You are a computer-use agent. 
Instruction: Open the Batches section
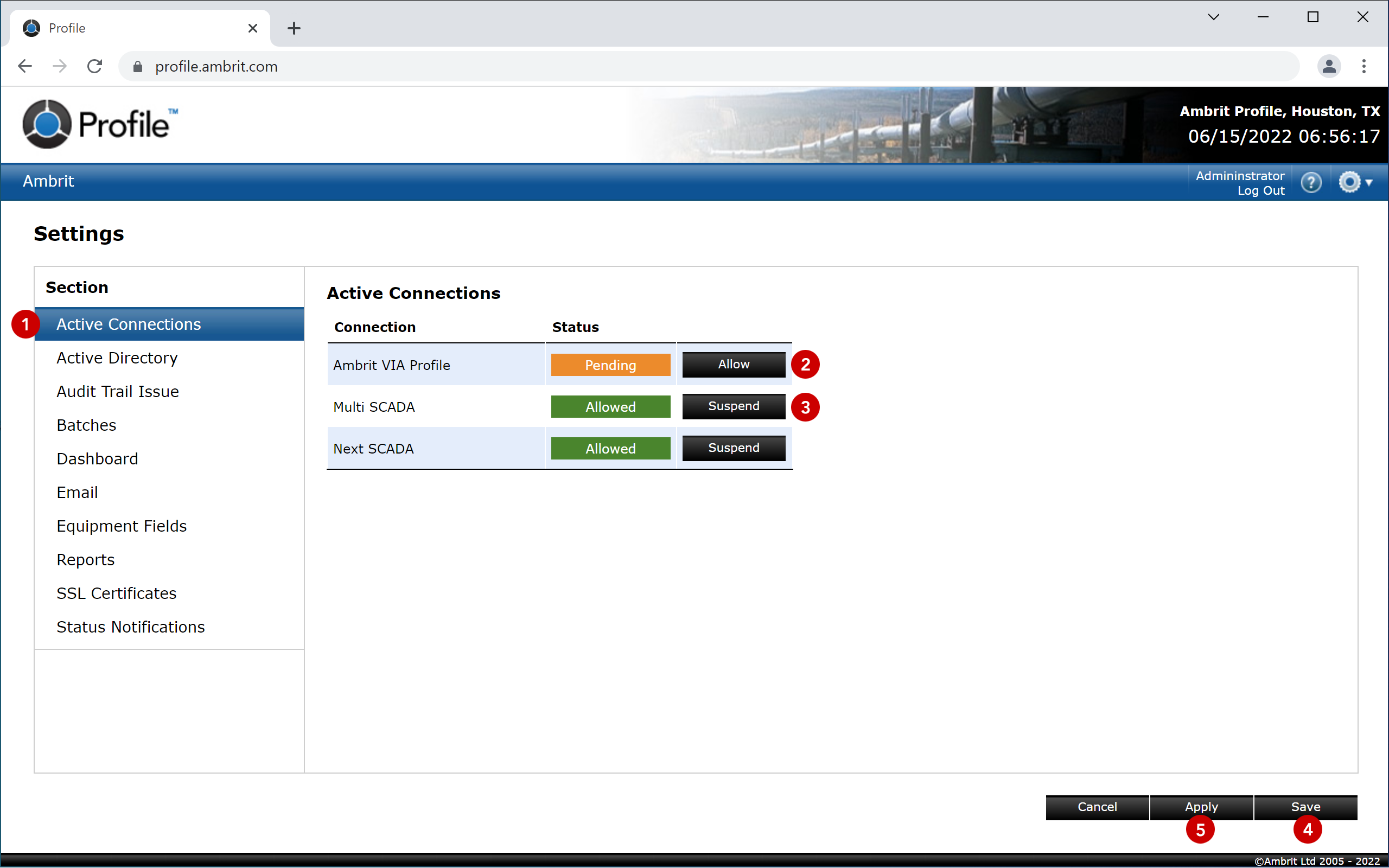(169, 425)
